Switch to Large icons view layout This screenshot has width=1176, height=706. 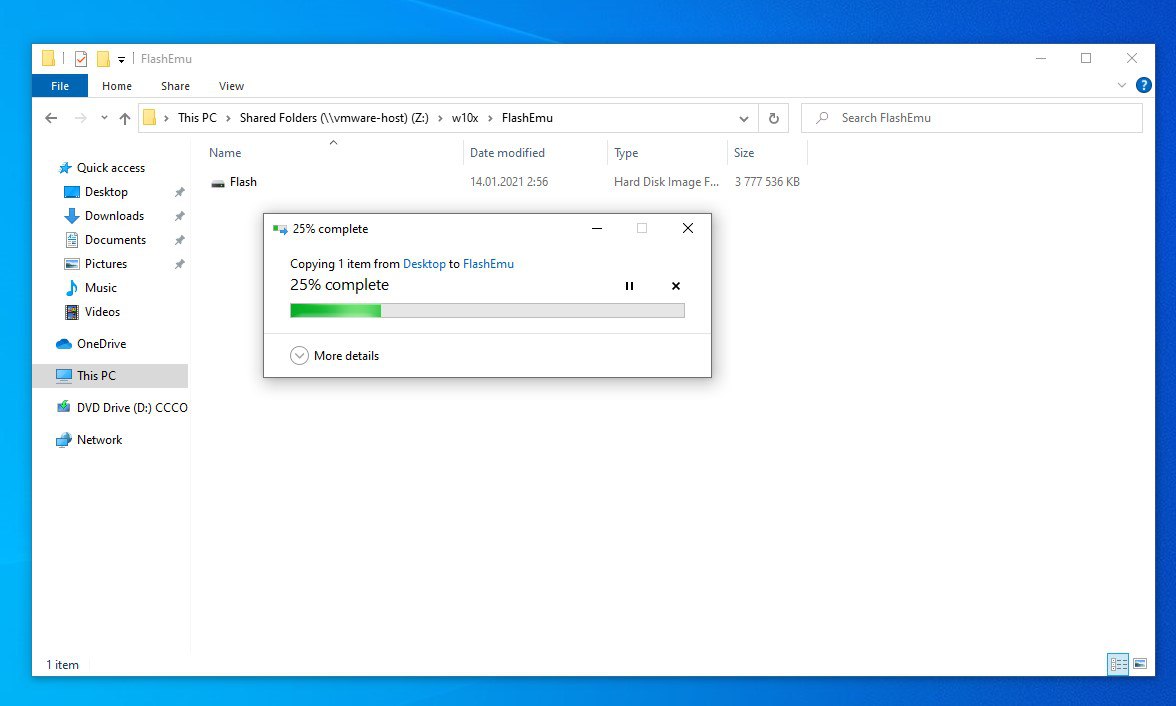click(1140, 664)
